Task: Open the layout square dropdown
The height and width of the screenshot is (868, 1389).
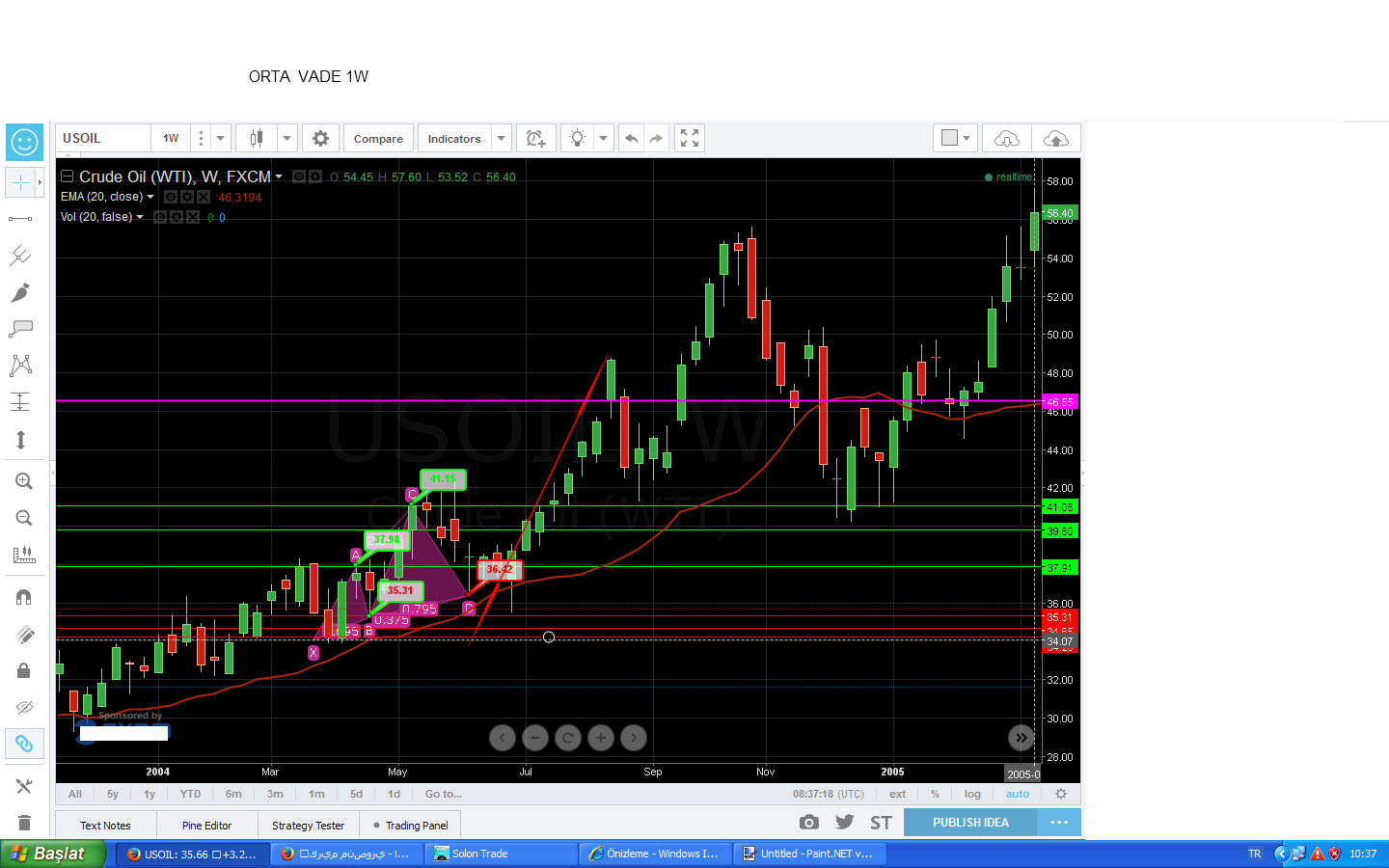Action: coord(956,138)
